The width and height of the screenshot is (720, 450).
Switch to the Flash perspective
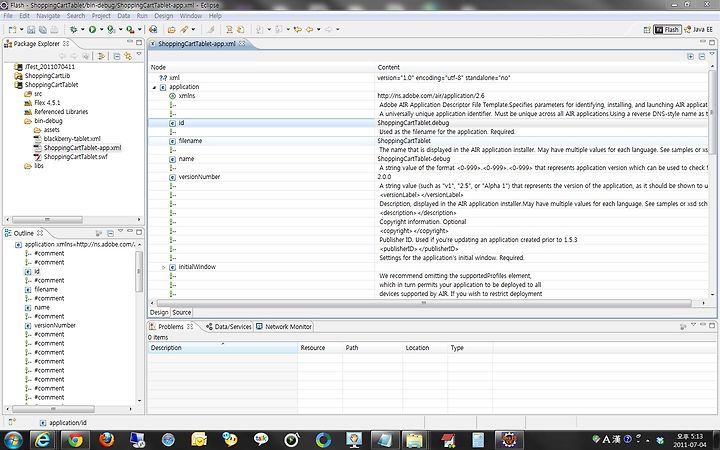click(x=667, y=29)
